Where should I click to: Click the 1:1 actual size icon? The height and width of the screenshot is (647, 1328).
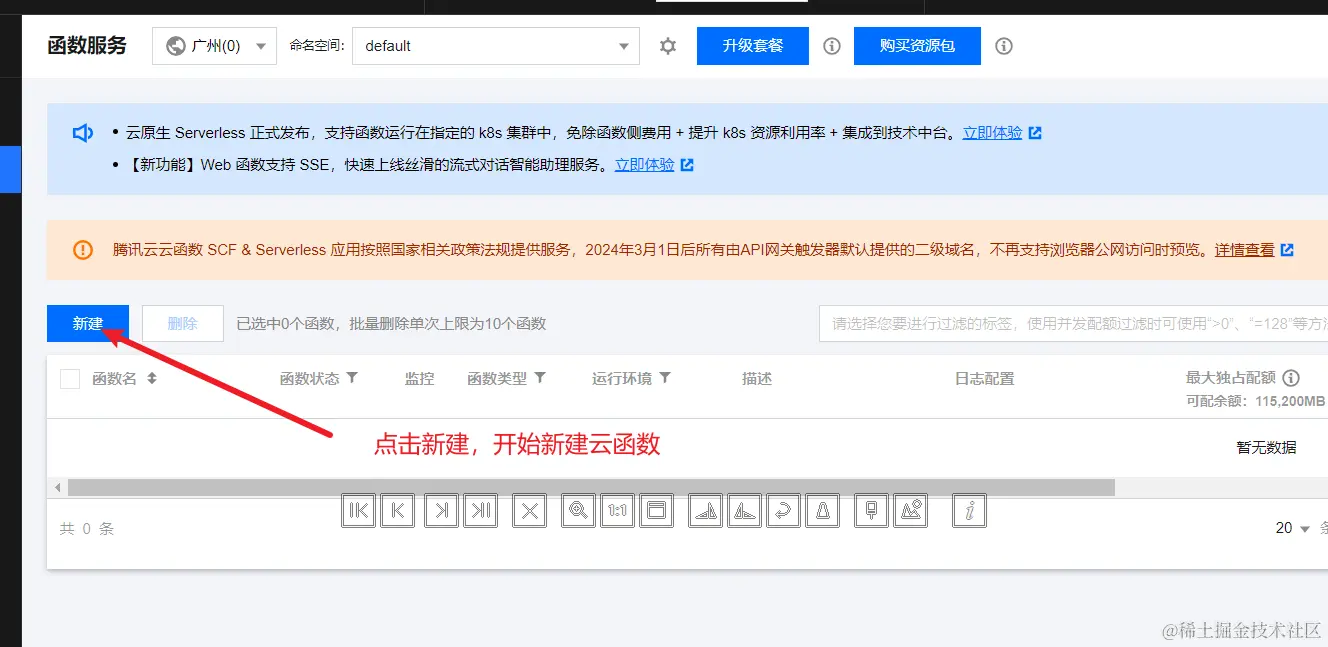click(x=618, y=511)
